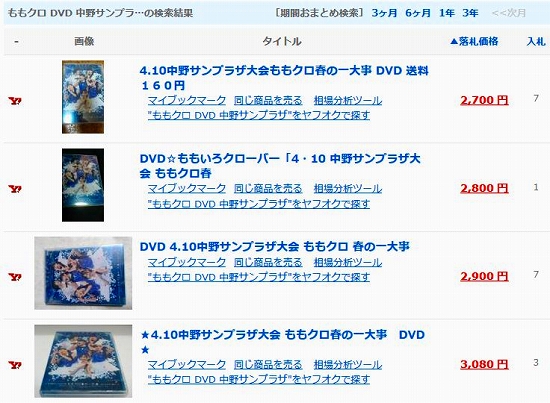Select the 6ヶ月 period search

pyautogui.click(x=418, y=13)
